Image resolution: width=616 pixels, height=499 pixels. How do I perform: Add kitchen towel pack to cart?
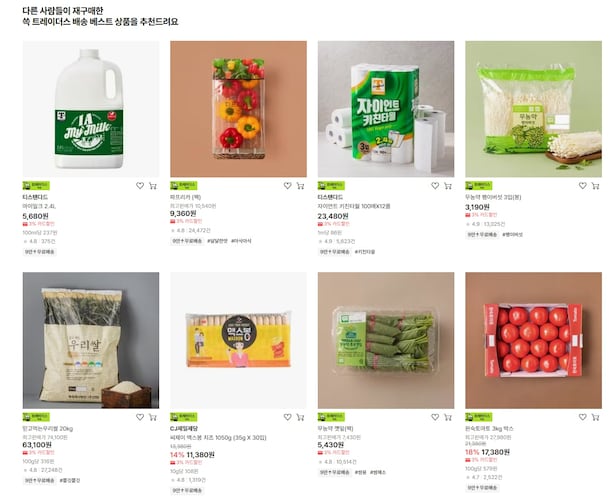[x=448, y=185]
